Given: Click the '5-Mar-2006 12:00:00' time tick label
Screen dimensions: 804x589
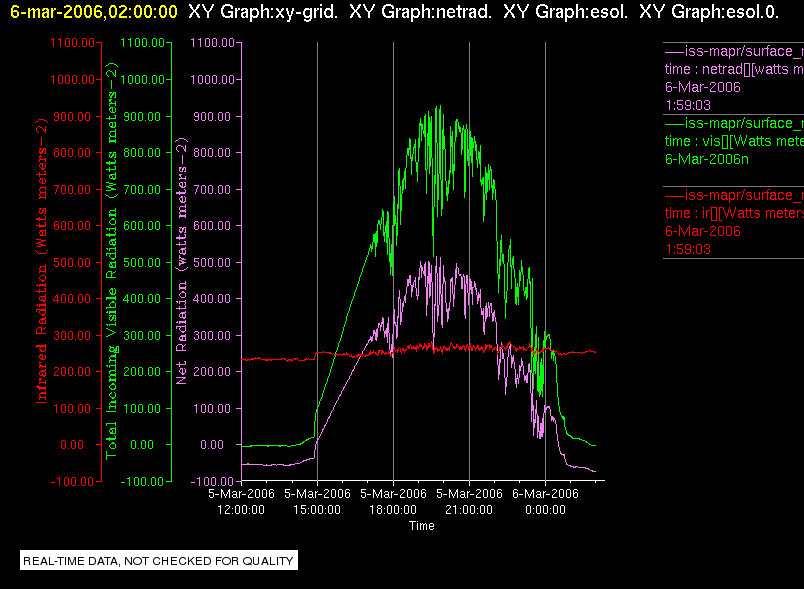Looking at the screenshot, I should coord(241,501).
